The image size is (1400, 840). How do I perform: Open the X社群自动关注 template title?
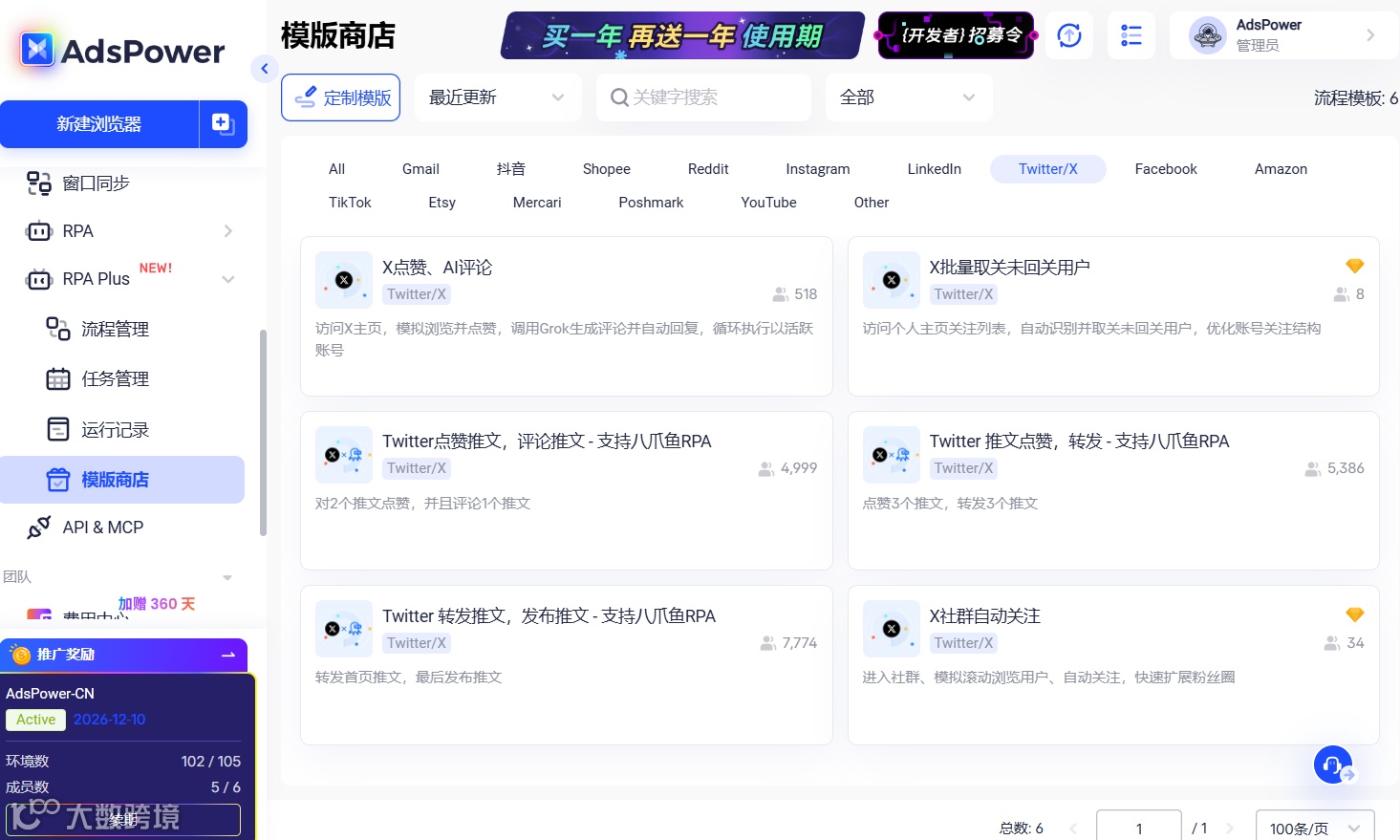[x=985, y=616]
